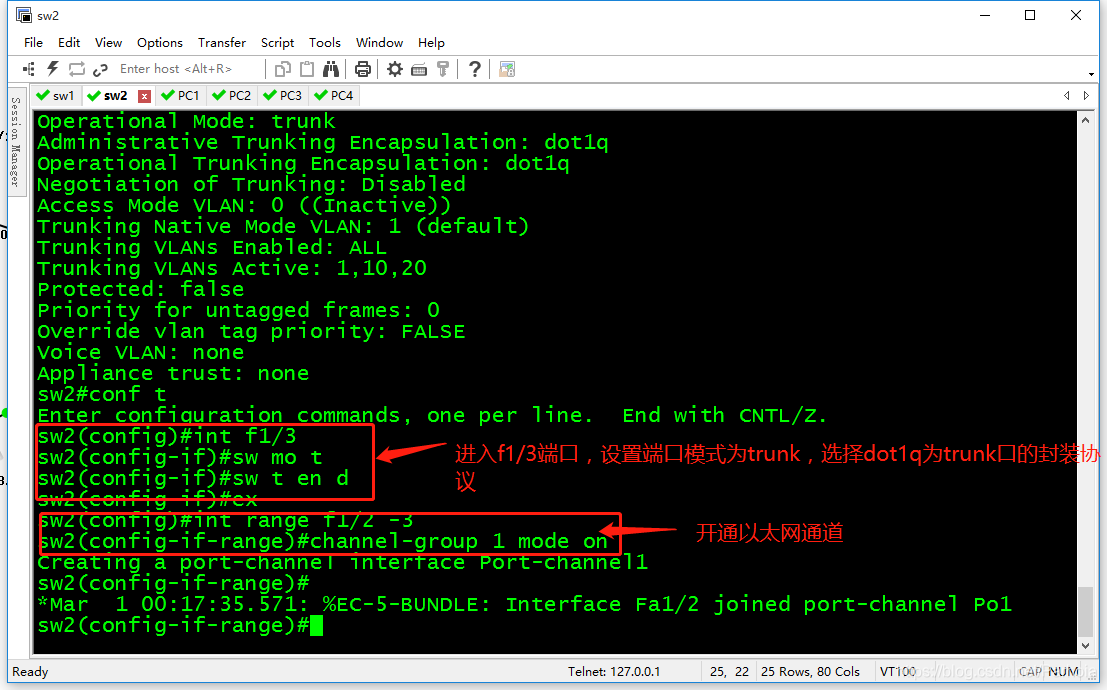1107x690 pixels.
Task: Click the 'Telnet: 127.0.0.1' status entry
Action: tap(614, 672)
